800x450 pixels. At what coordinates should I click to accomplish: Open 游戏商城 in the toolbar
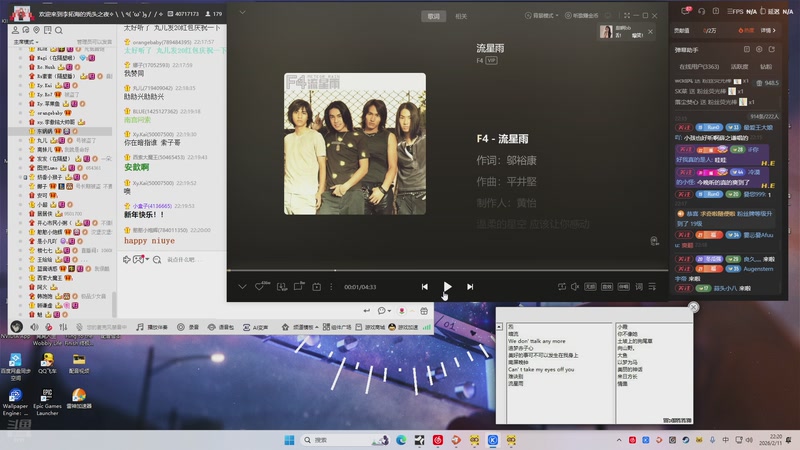coord(370,327)
